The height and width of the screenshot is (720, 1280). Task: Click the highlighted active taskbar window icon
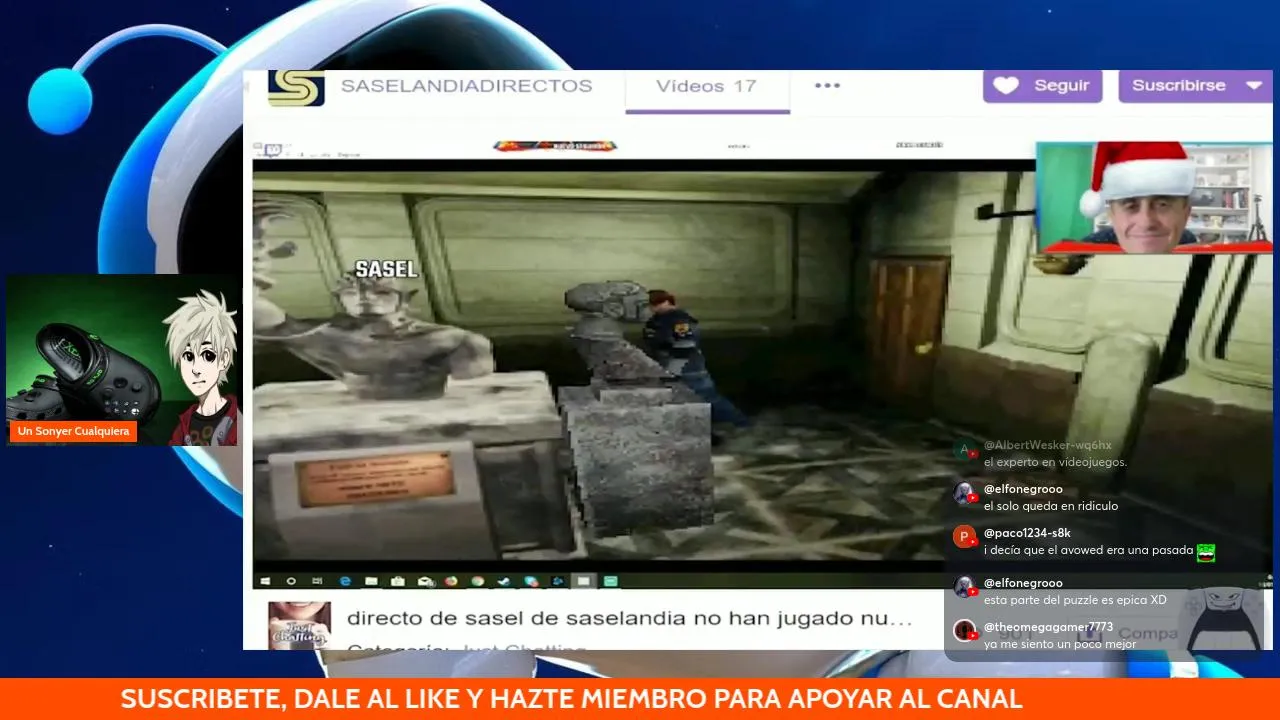point(584,581)
